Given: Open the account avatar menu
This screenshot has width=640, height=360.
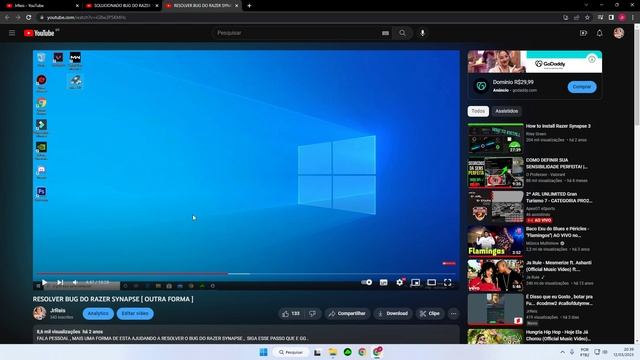Looking at the screenshot, I should 619,33.
